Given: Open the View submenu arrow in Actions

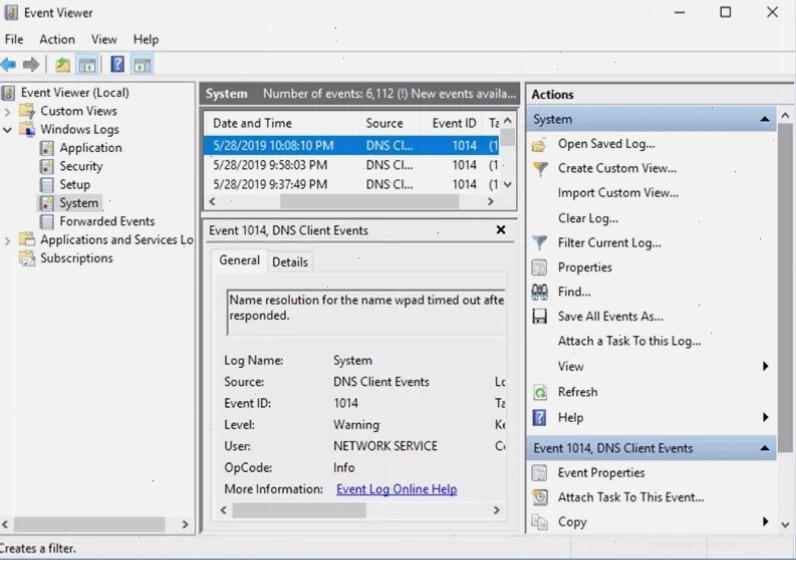Looking at the screenshot, I should (765, 366).
